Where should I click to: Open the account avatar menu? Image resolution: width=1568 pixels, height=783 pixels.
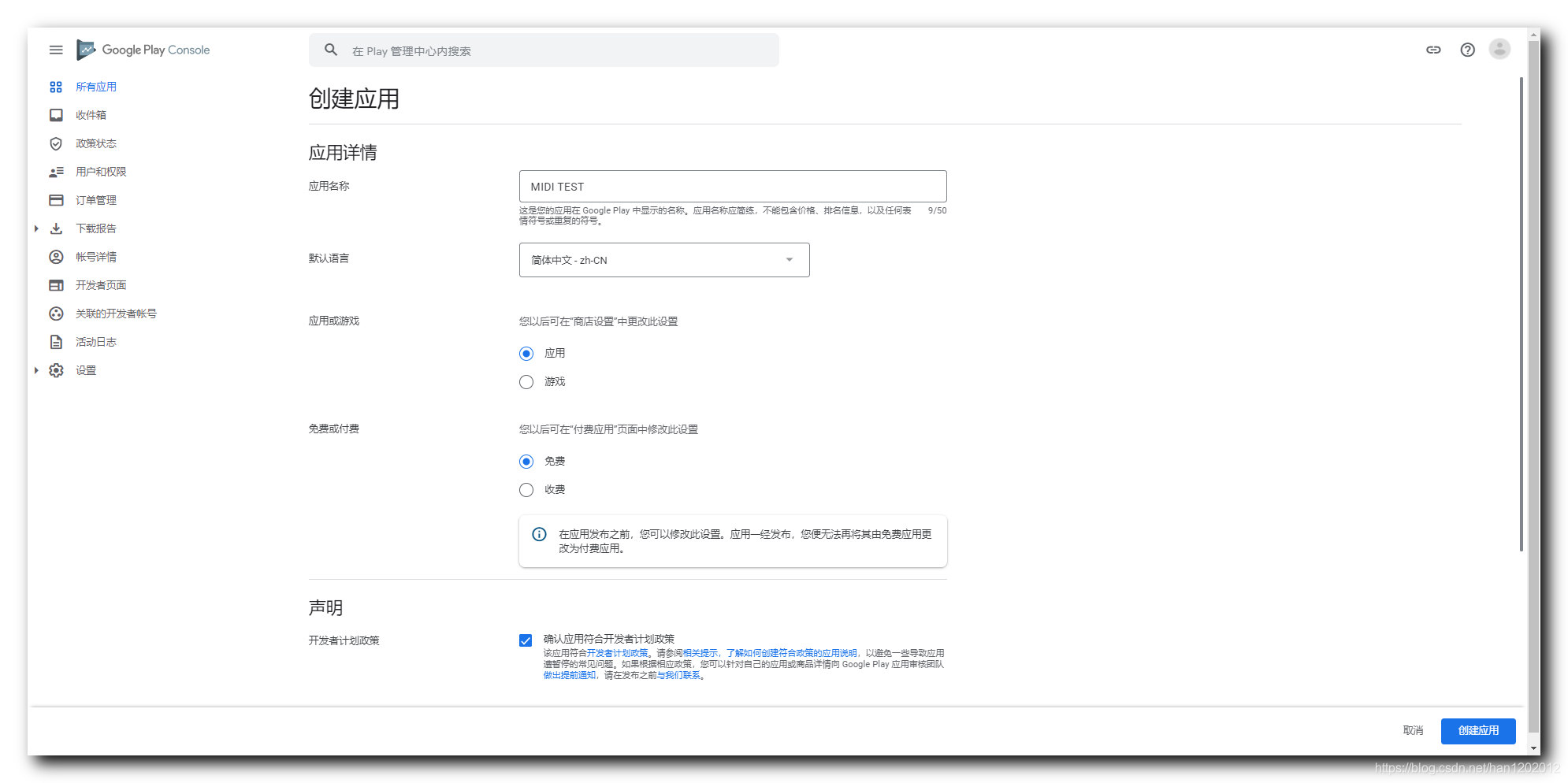tap(1499, 49)
